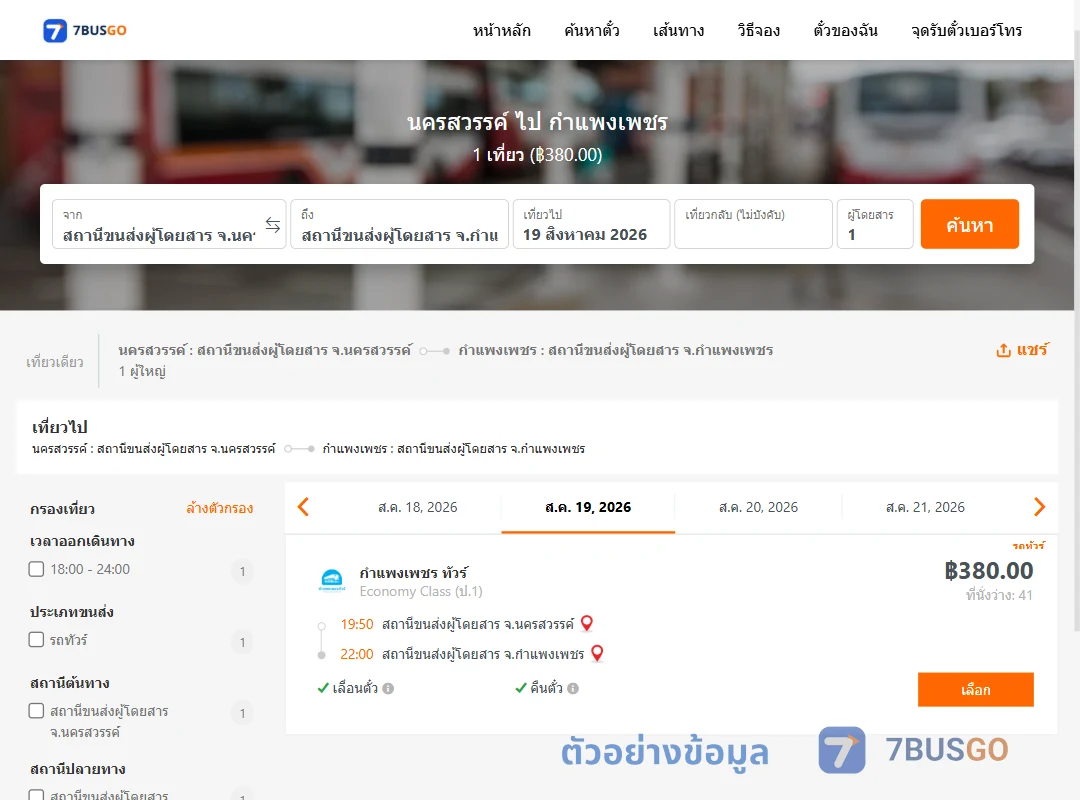Open the ค้นหาตั๋ว menu item
The height and width of the screenshot is (800, 1080).
(592, 30)
